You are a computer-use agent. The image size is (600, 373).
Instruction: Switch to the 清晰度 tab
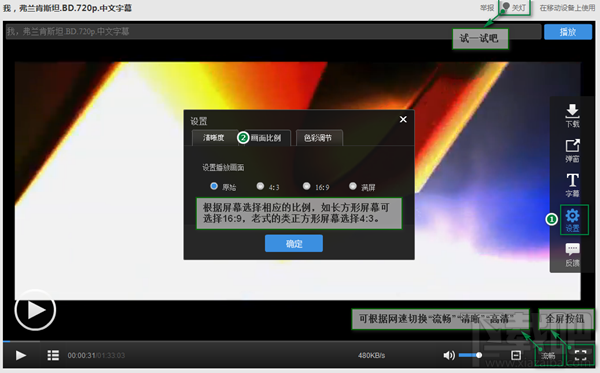[214, 138]
